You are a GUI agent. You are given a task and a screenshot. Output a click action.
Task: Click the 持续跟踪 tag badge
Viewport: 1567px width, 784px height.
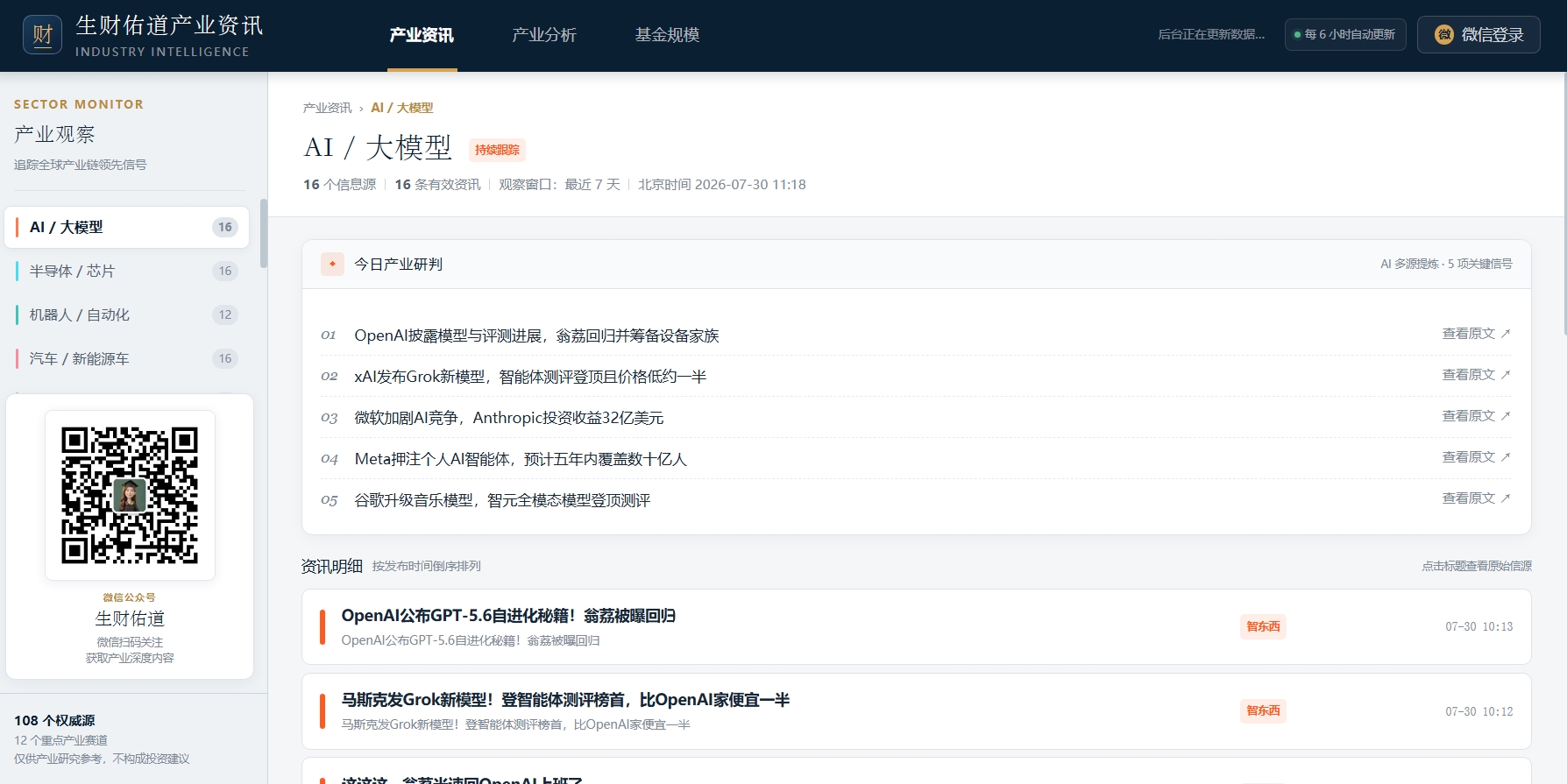497,150
